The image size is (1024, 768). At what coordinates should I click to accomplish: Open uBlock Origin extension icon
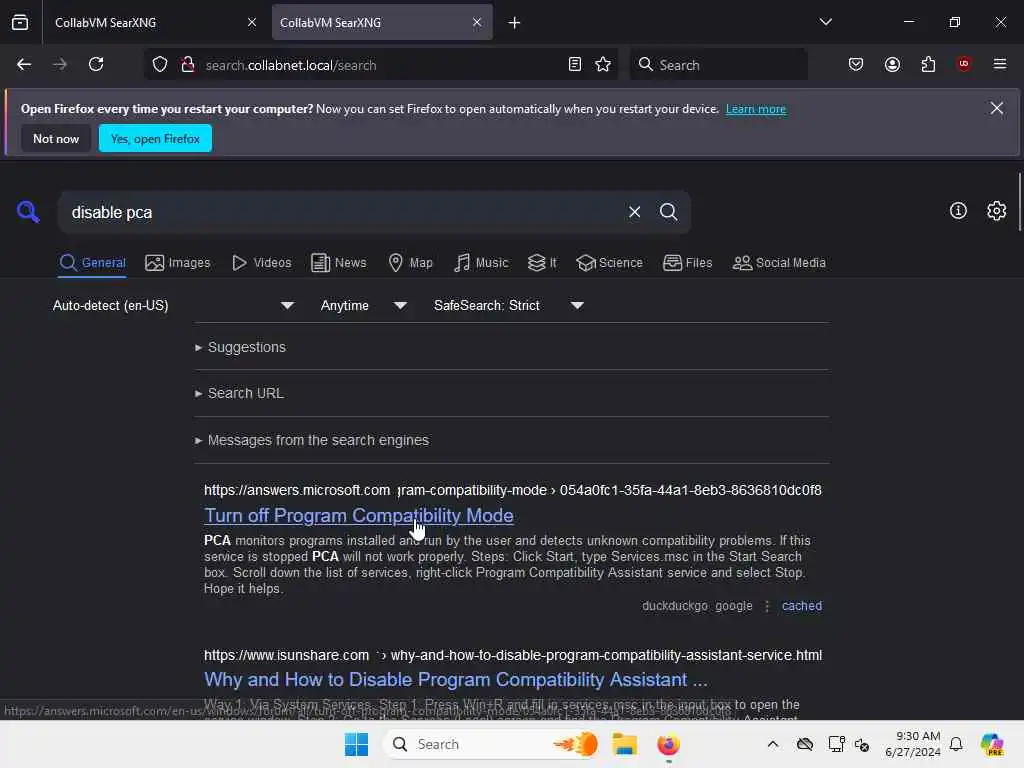(x=964, y=64)
